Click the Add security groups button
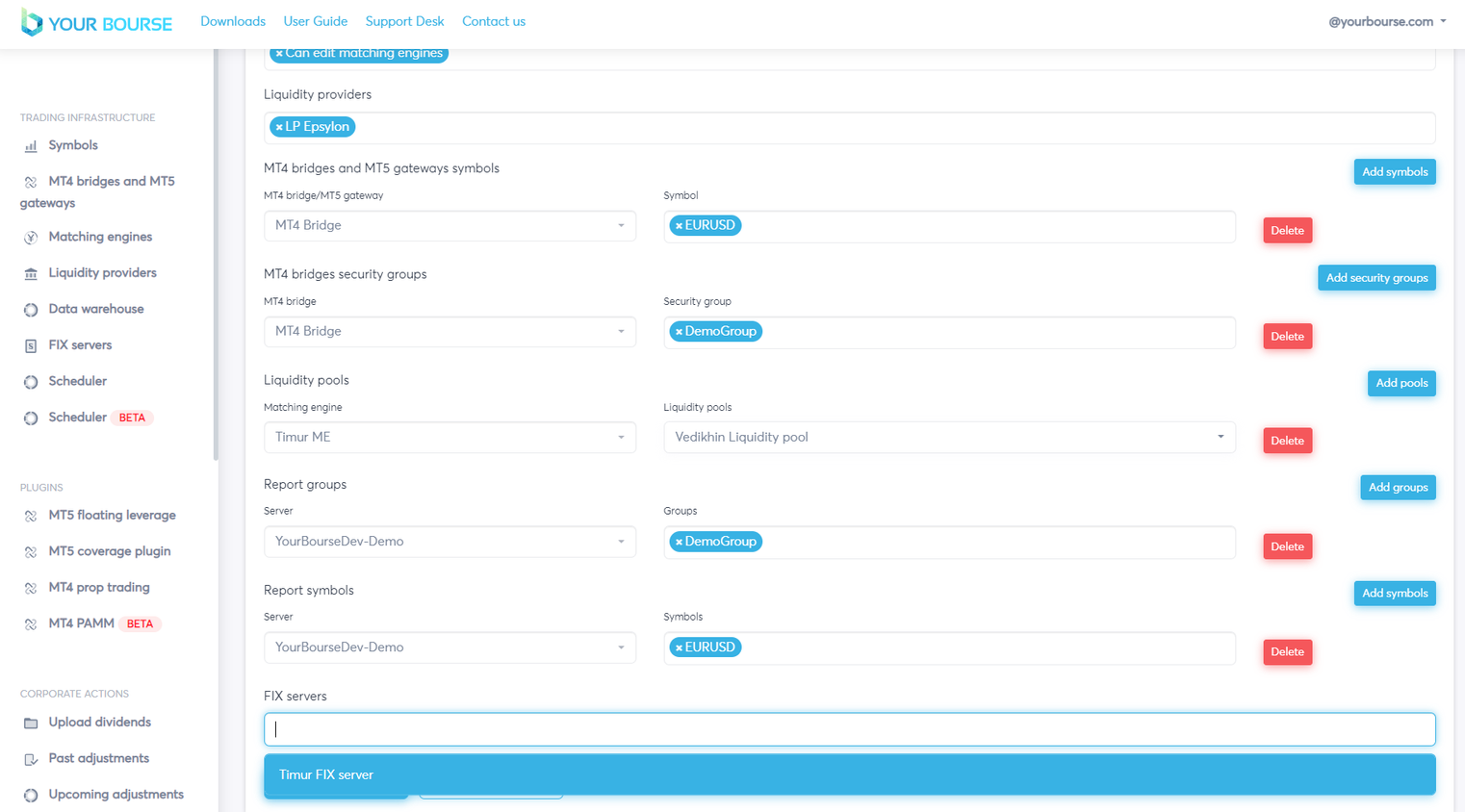The width and height of the screenshot is (1465, 812). click(x=1376, y=278)
